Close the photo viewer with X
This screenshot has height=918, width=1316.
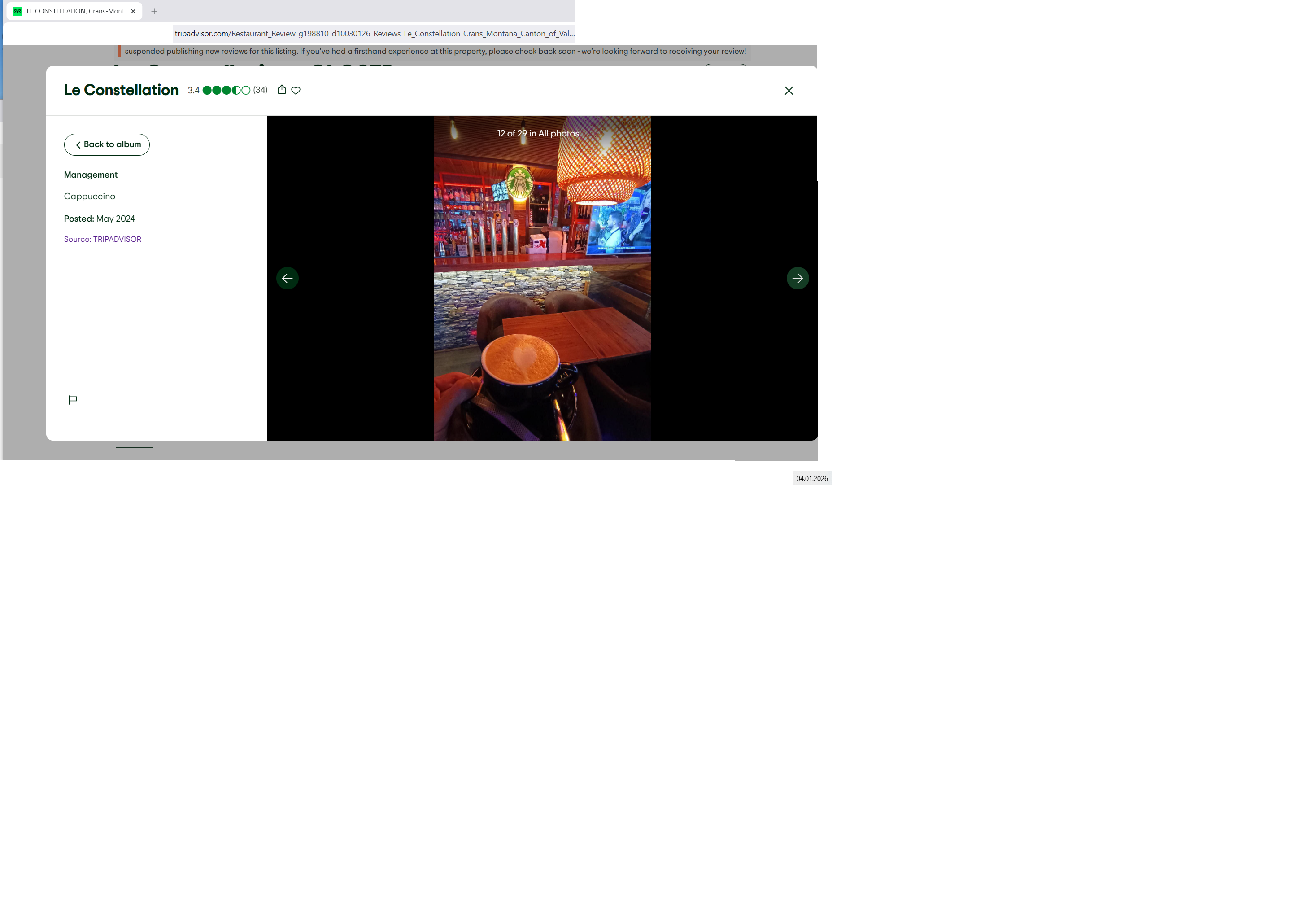tap(789, 91)
